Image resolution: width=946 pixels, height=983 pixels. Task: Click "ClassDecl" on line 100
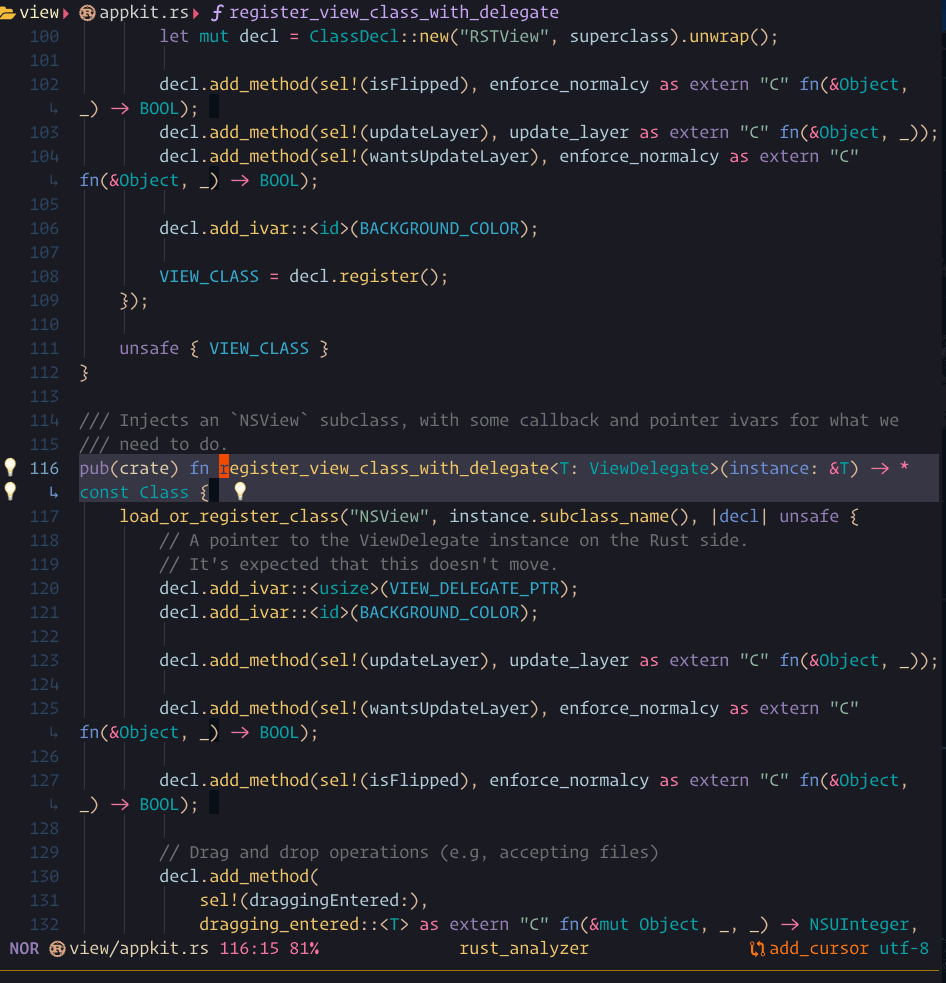click(x=354, y=36)
